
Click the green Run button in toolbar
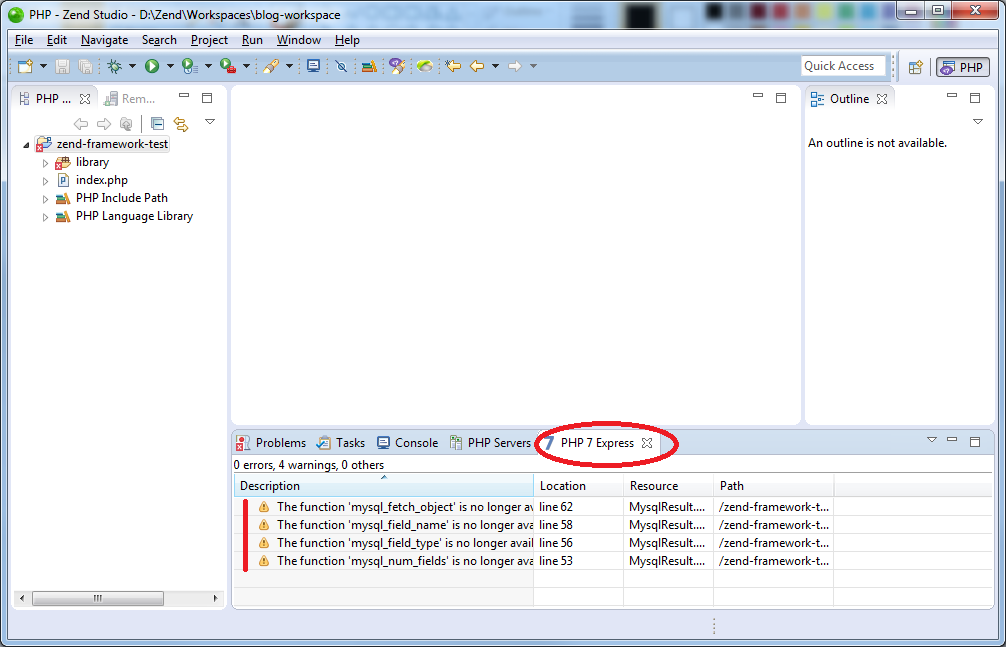coord(152,65)
